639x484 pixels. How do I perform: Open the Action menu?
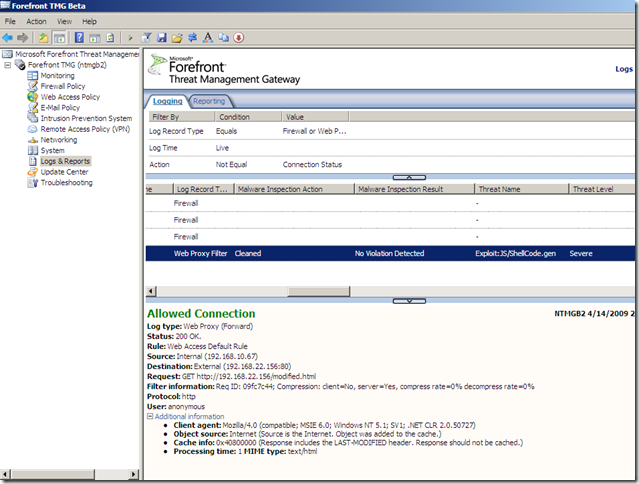click(x=36, y=22)
